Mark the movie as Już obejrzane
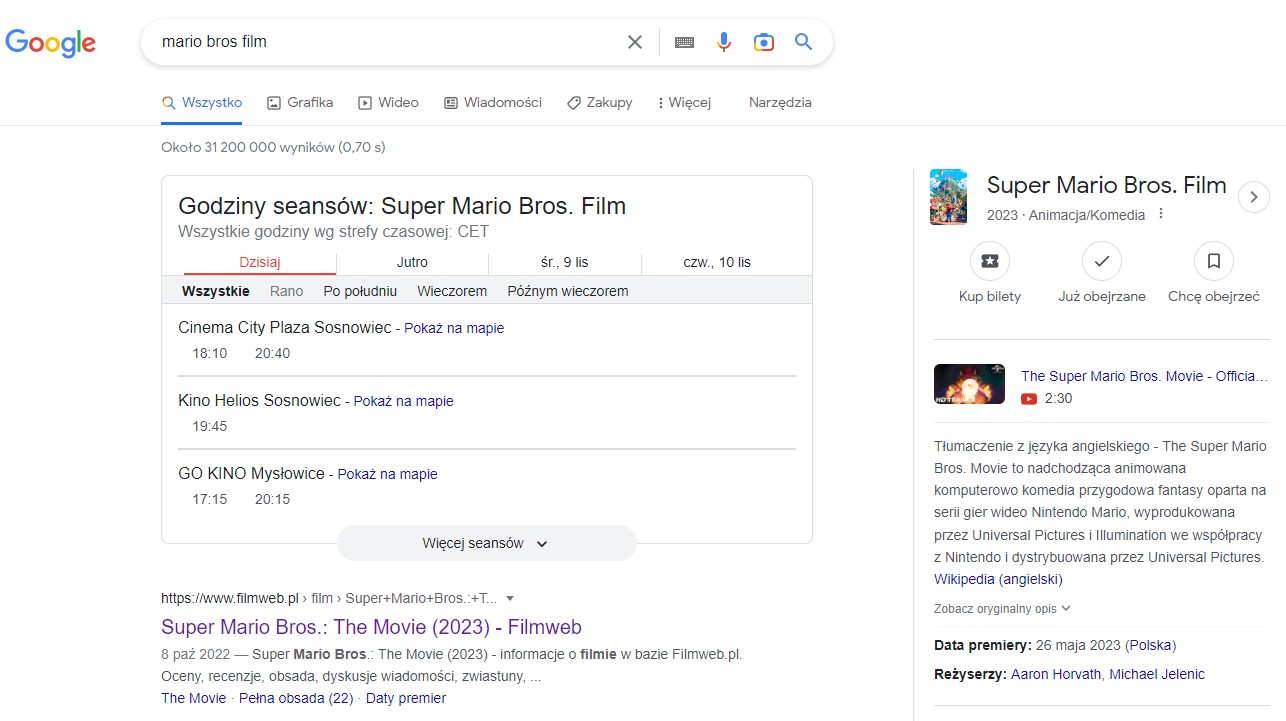Screen dimensions: 1286x721 point(1101,260)
